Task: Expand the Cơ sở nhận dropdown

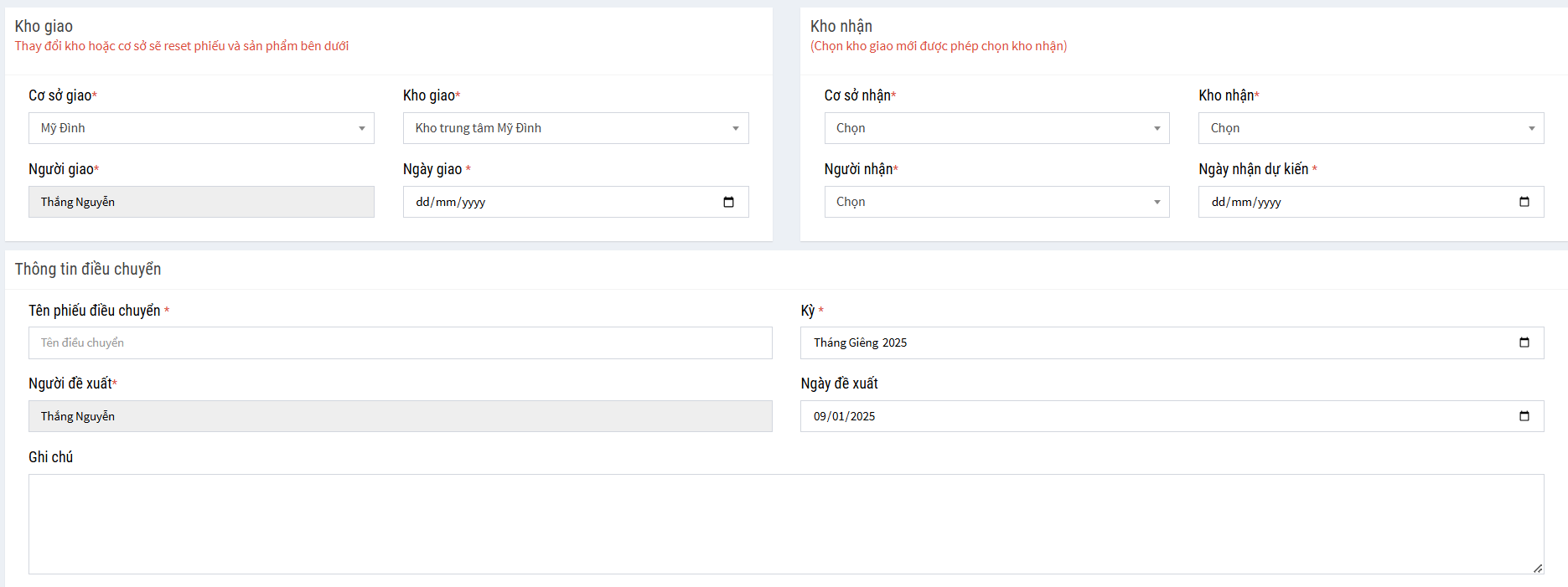Action: pyautogui.click(x=996, y=128)
